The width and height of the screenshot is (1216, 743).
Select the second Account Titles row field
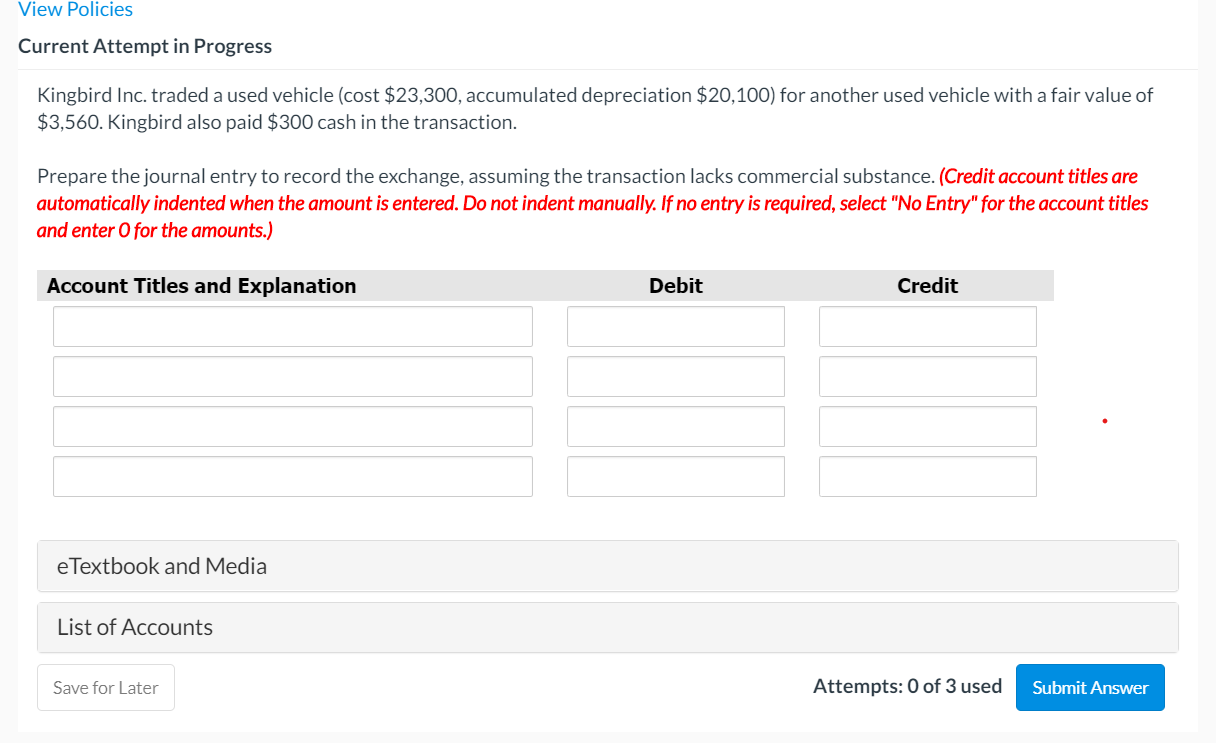[292, 376]
